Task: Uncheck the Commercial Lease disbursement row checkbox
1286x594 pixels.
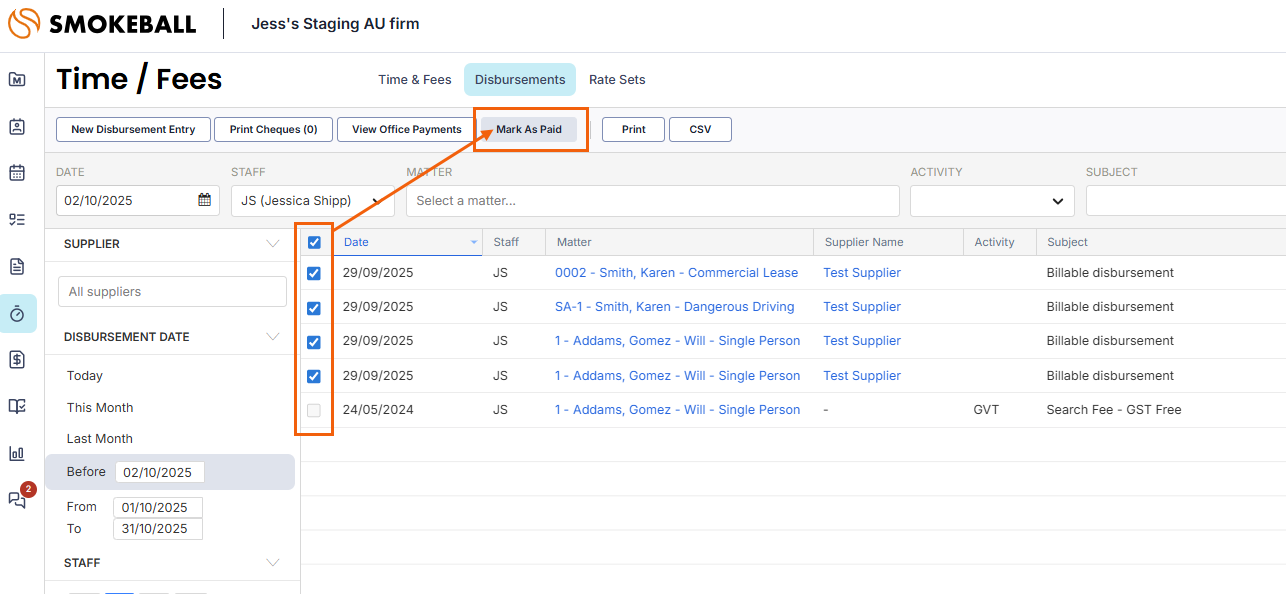Action: [314, 273]
